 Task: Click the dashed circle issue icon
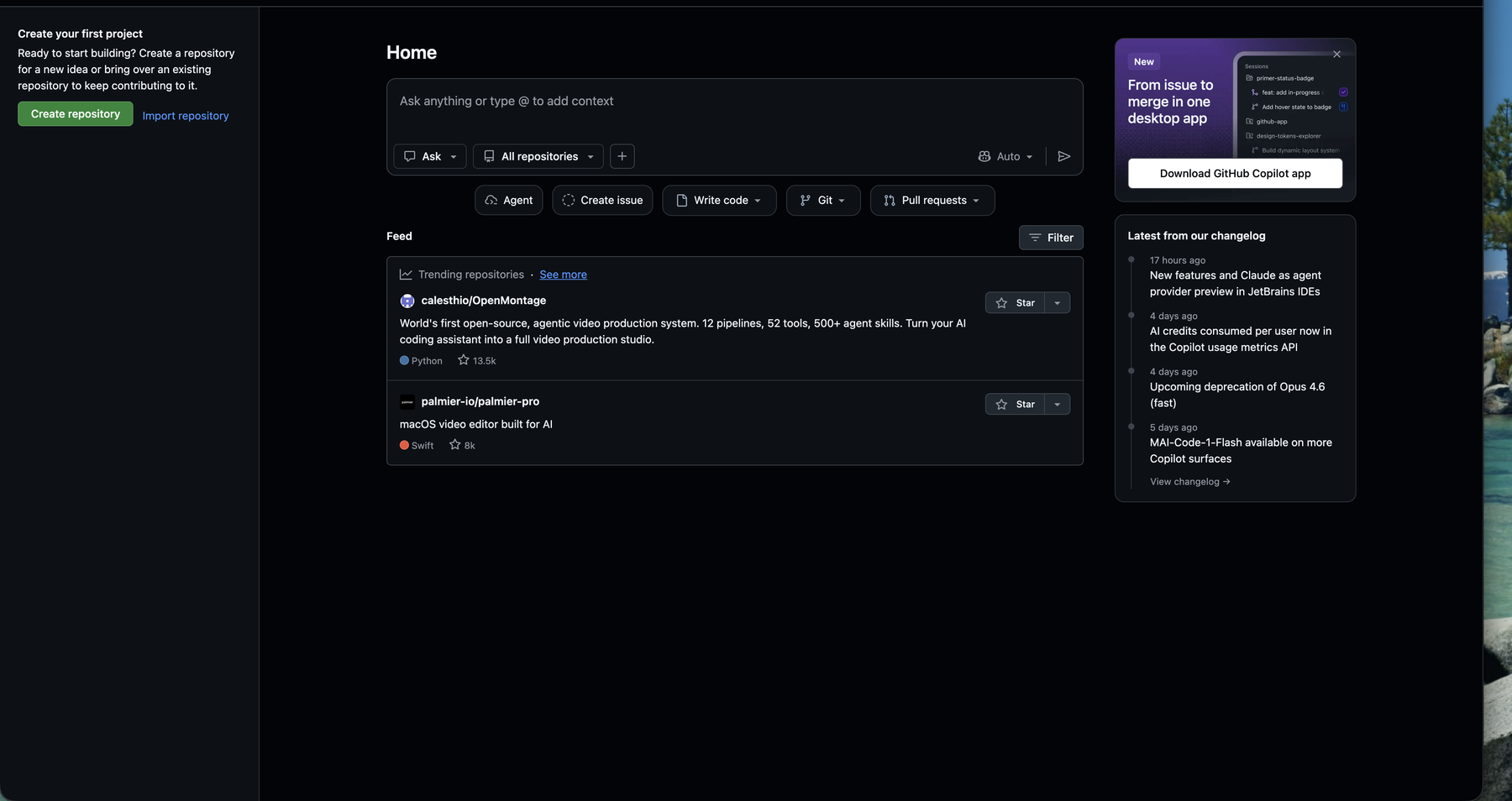pyautogui.click(x=569, y=200)
